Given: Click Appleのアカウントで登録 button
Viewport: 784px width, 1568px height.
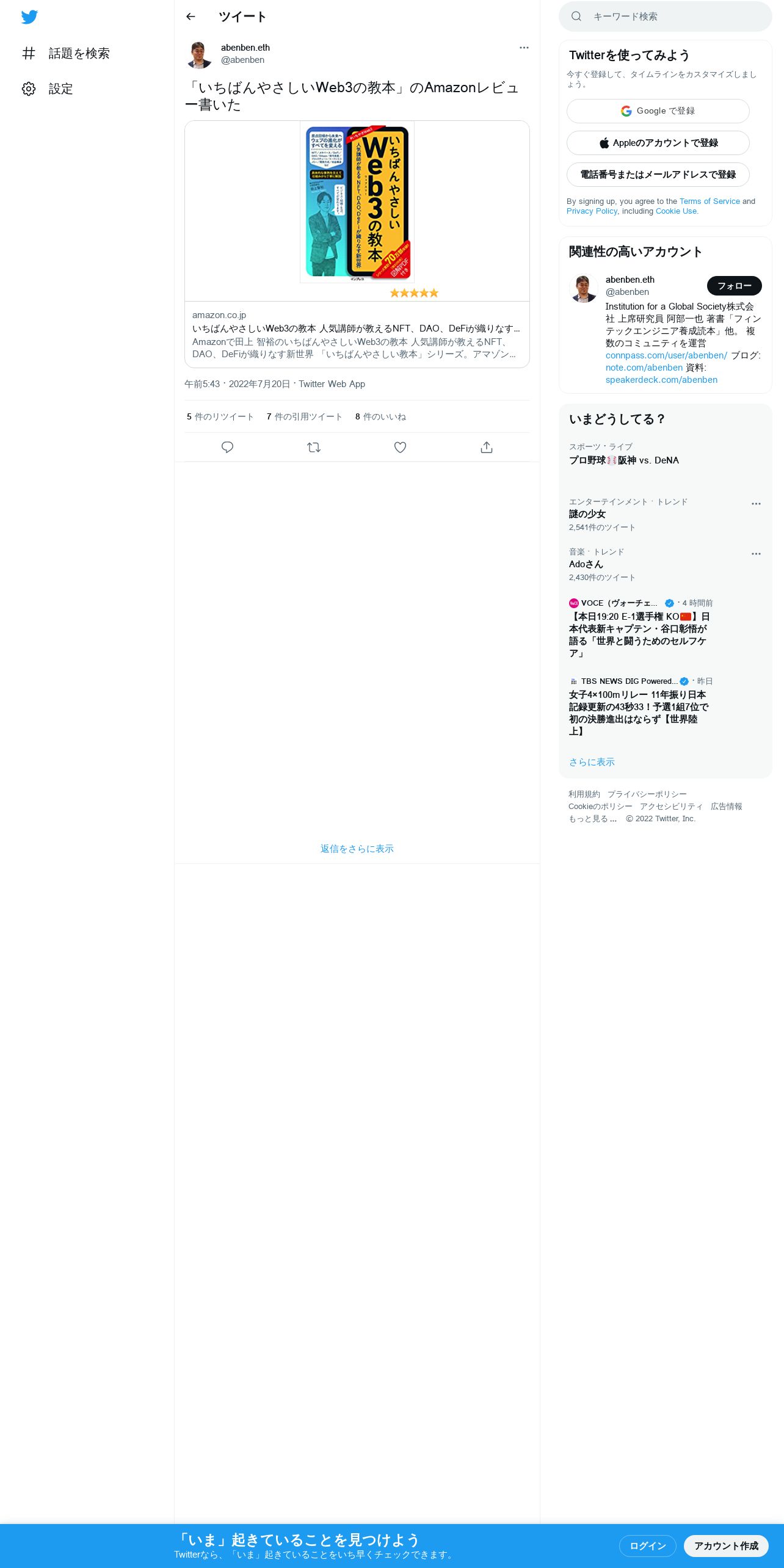Looking at the screenshot, I should coord(658,143).
